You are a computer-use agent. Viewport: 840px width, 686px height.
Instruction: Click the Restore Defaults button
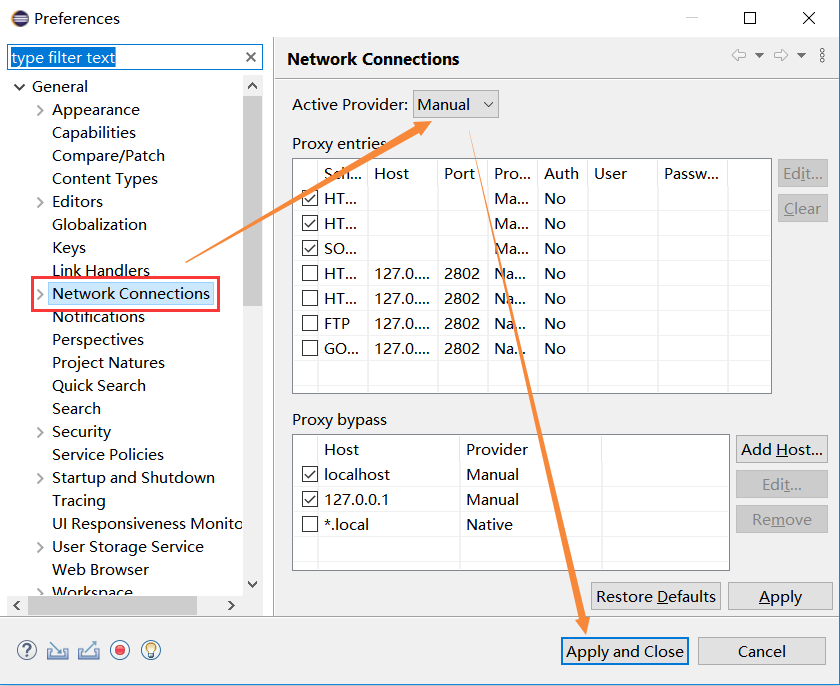[x=655, y=596]
